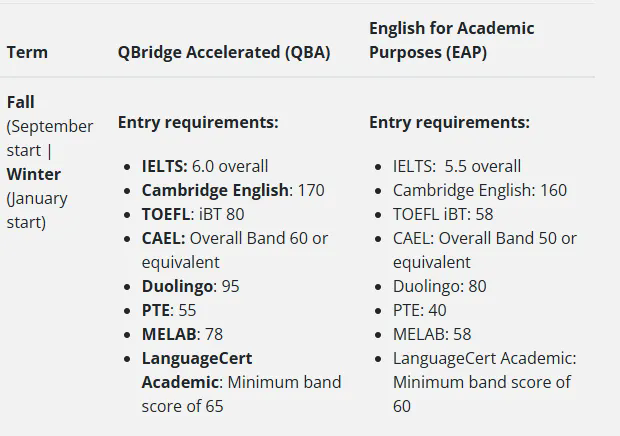Select the TOEFL iBT 58 entry
The height and width of the screenshot is (436, 620).
click(x=443, y=214)
